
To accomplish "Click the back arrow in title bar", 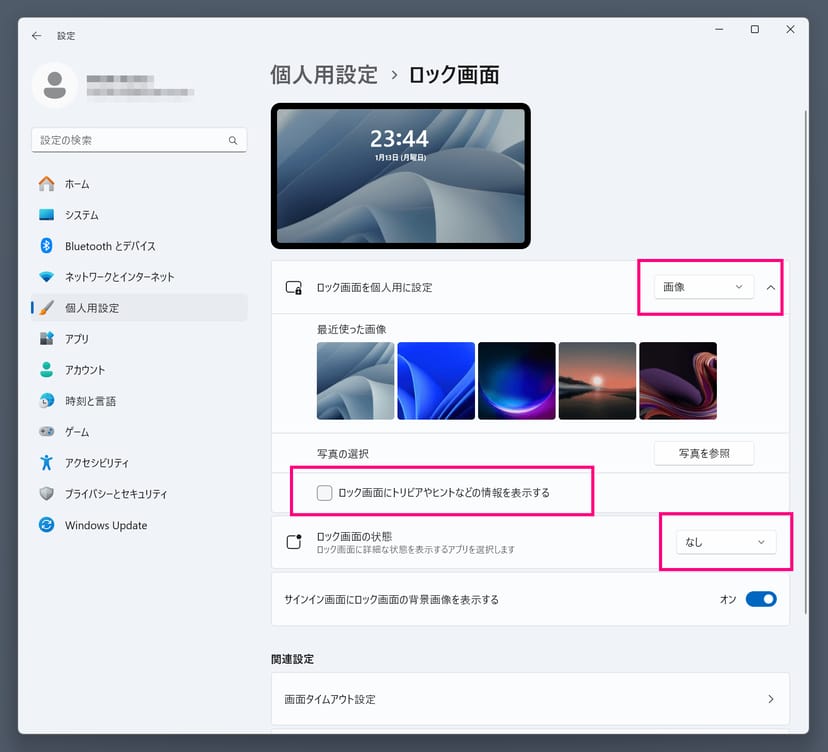I will 37,36.
